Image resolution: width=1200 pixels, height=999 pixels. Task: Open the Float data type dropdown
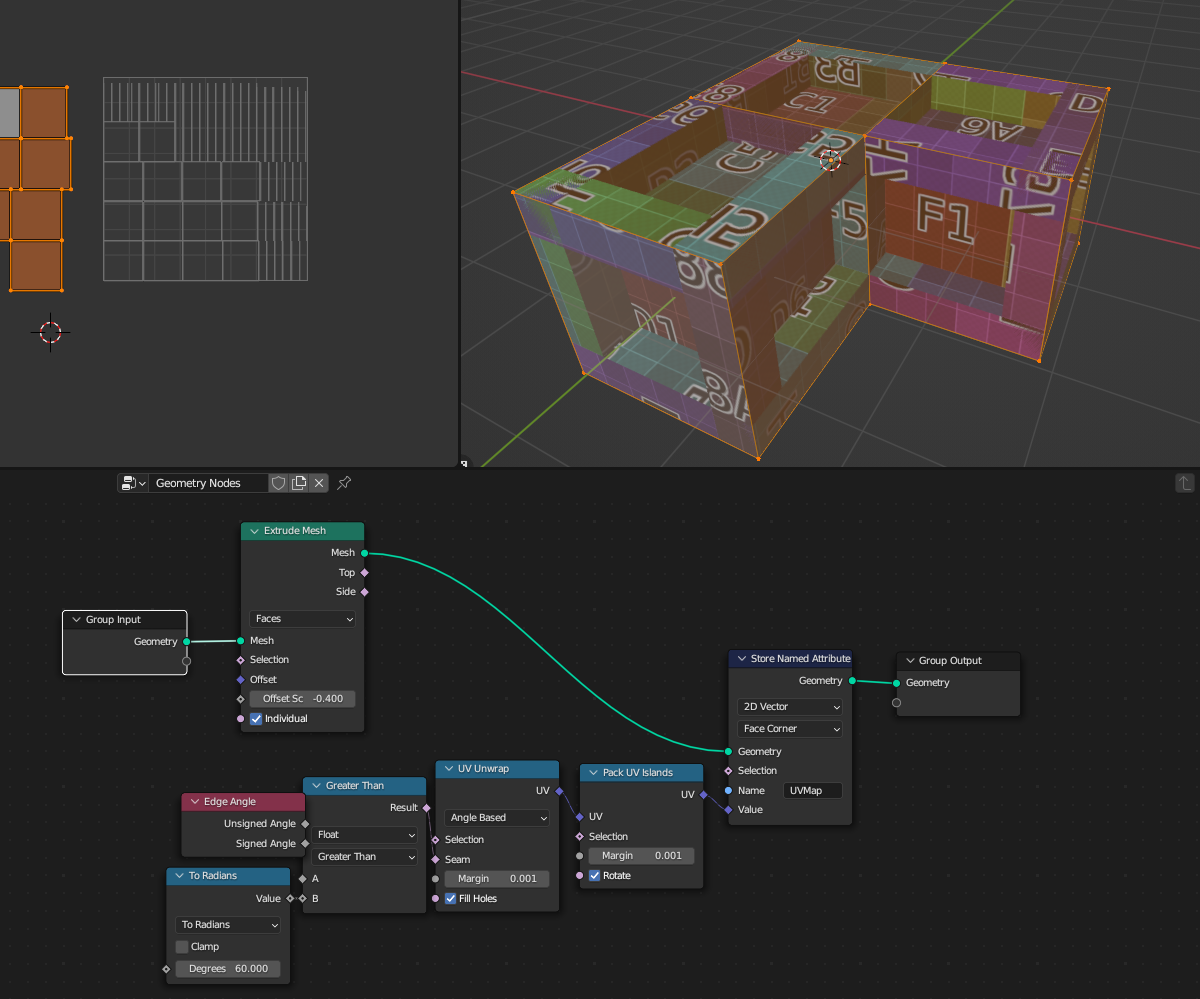pos(365,835)
